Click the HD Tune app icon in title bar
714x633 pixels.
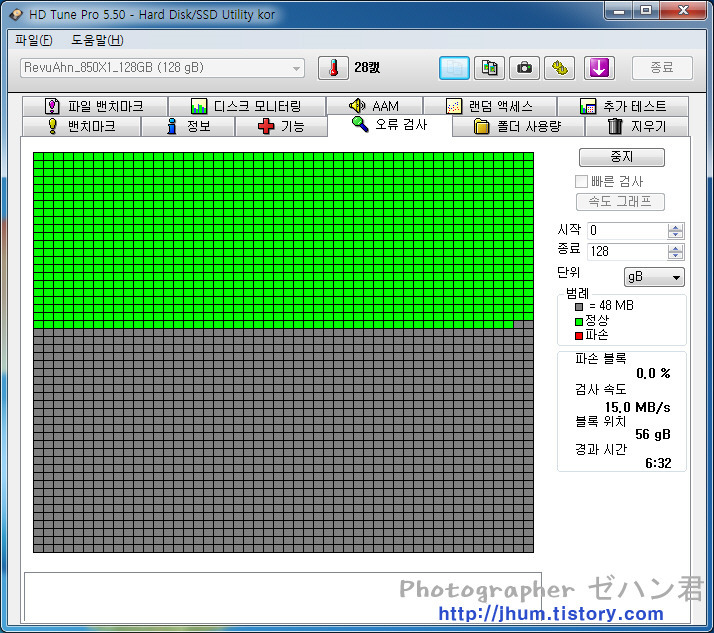16,15
